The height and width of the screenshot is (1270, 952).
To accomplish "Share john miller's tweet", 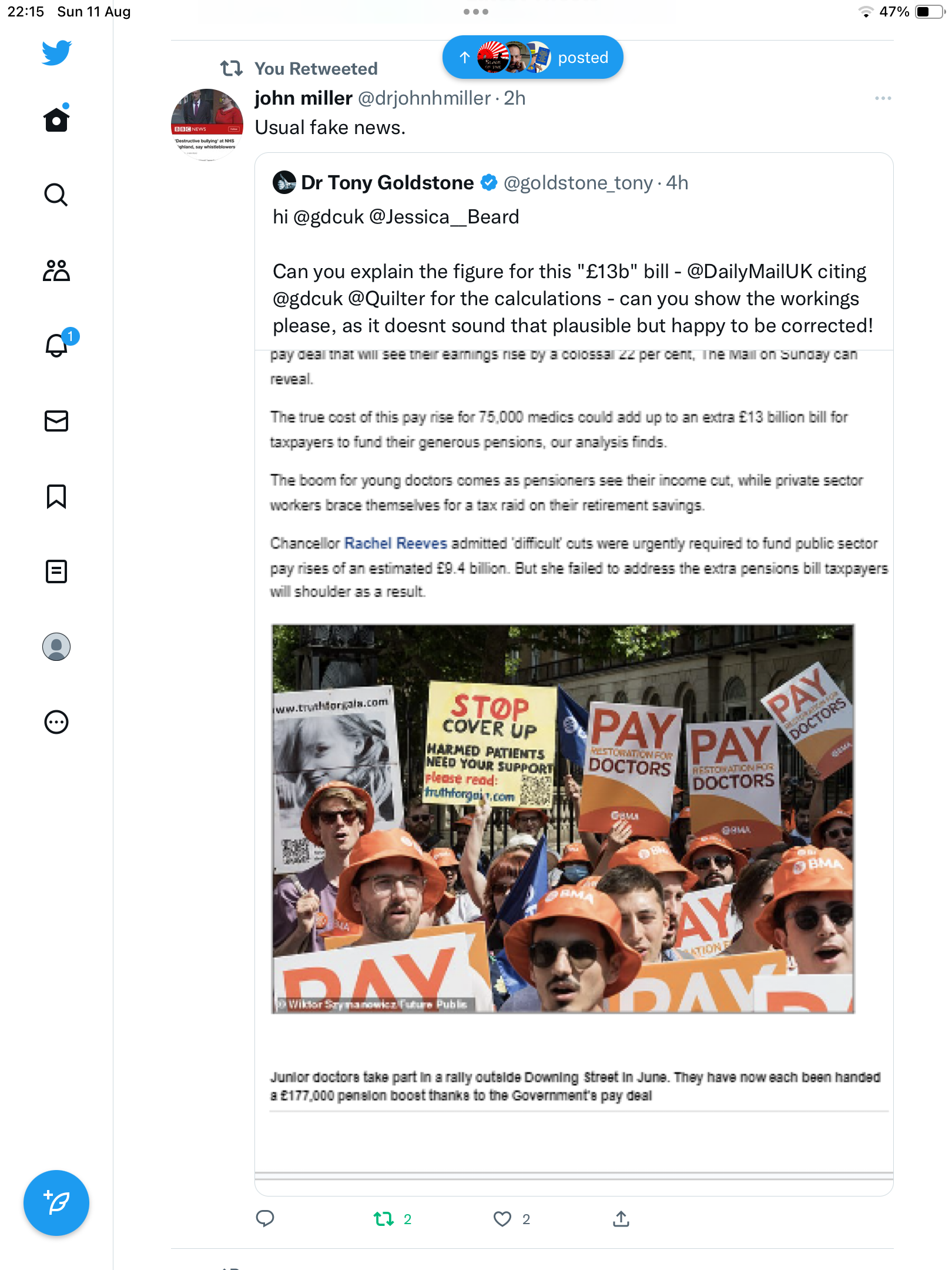I will click(x=621, y=1219).
